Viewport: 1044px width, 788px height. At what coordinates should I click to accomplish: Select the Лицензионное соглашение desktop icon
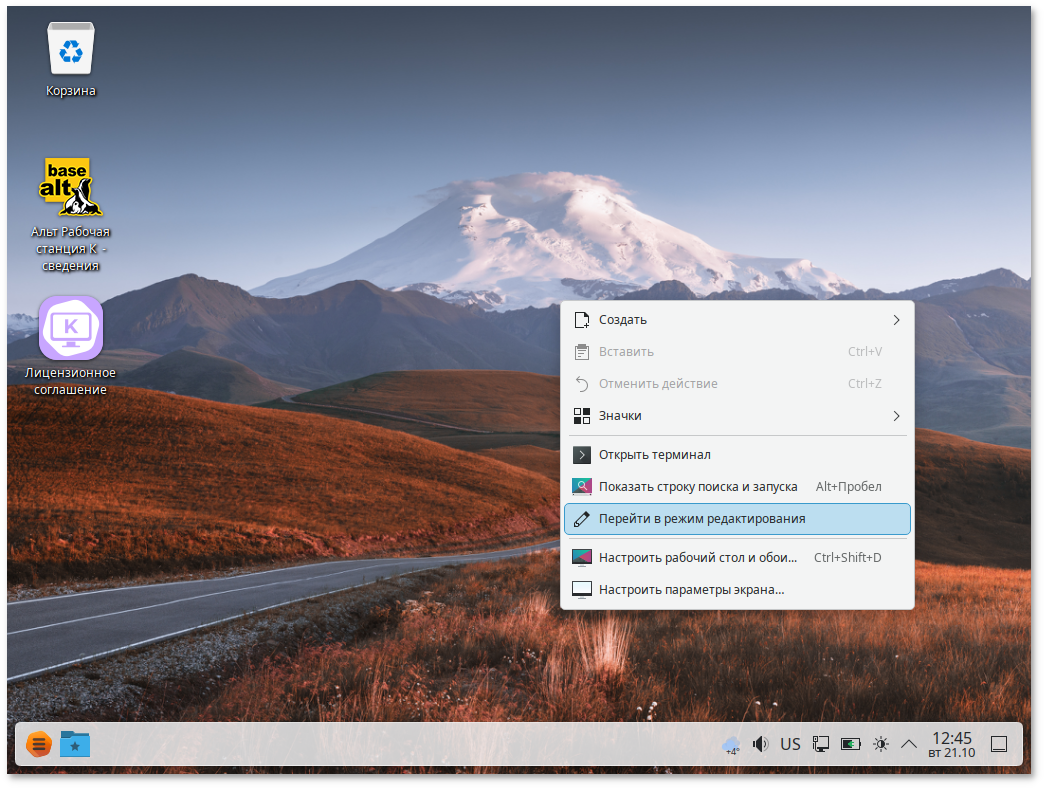(x=70, y=328)
